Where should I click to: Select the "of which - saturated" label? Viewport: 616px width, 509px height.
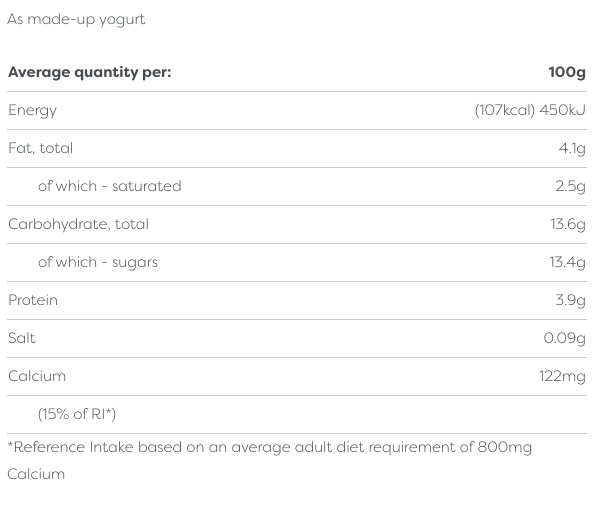click(x=110, y=186)
